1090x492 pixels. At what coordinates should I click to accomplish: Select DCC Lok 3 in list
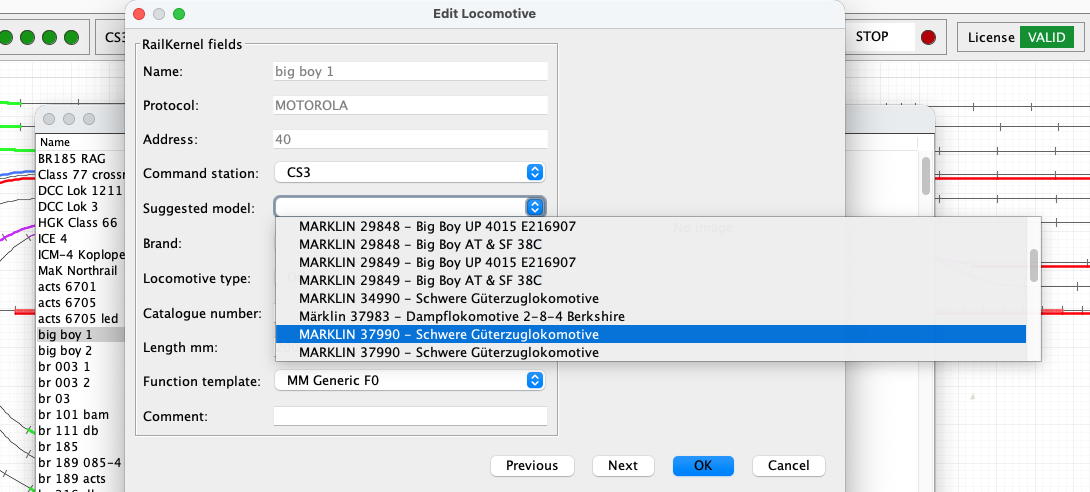pos(81,206)
